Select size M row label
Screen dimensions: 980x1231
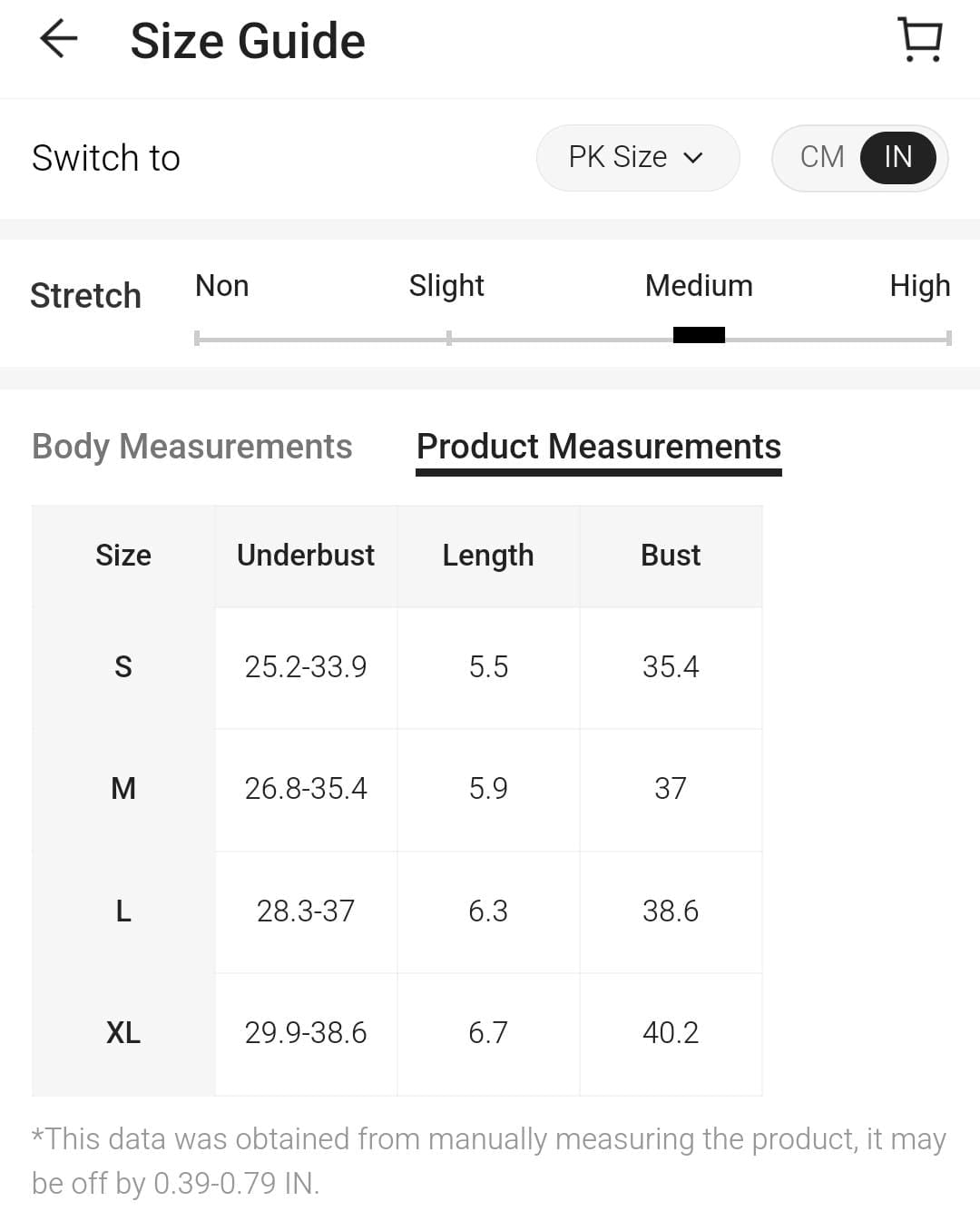123,789
